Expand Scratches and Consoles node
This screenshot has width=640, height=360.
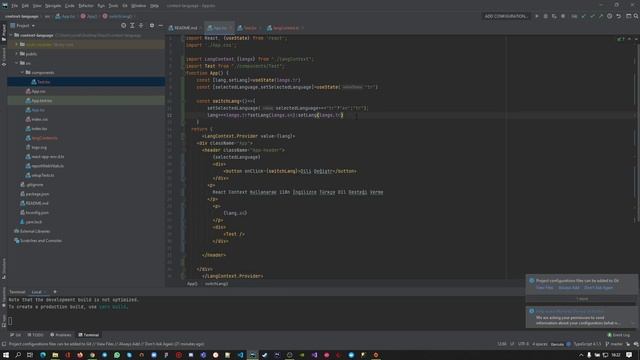[38, 241]
